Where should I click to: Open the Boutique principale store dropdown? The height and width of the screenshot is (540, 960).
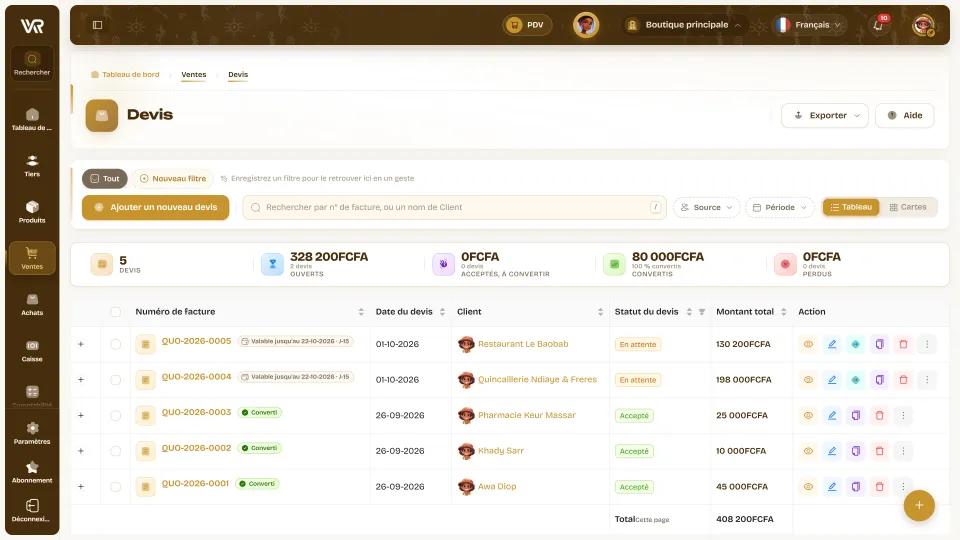pos(684,25)
